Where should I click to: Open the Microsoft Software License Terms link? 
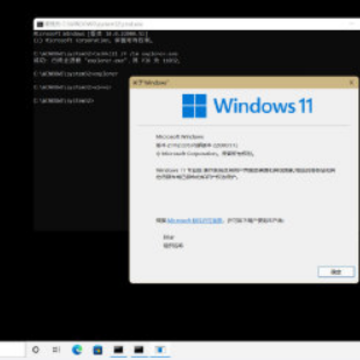pyautogui.click(x=195, y=220)
